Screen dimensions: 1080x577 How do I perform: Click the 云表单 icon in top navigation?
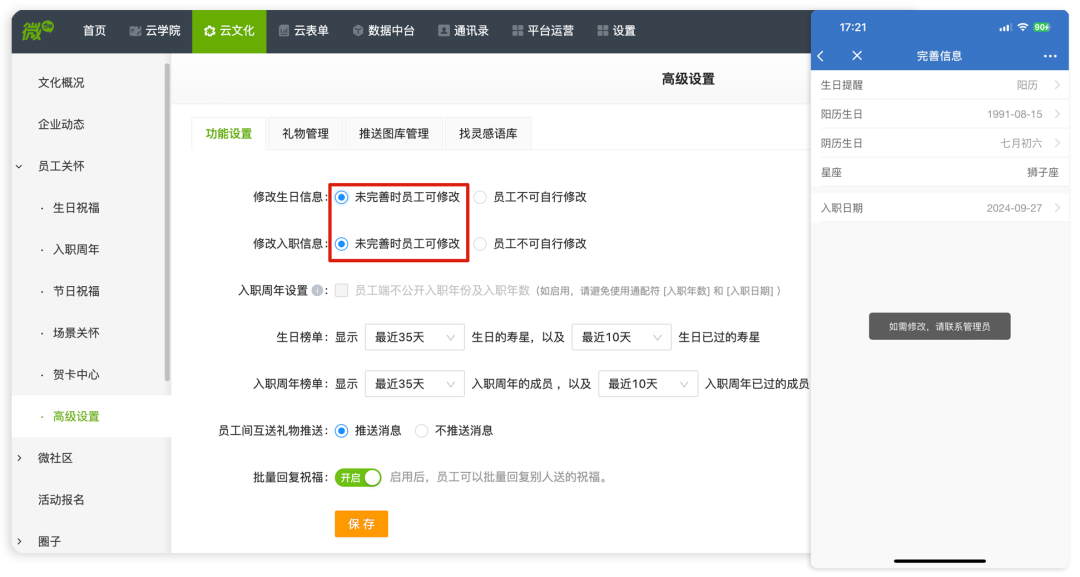(284, 30)
